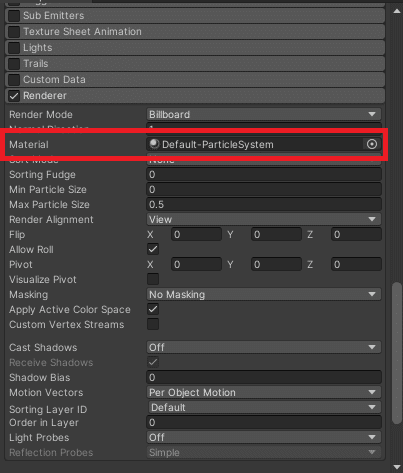Open the Sorting Layer ID dropdown
The width and height of the screenshot is (403, 473).
click(x=264, y=407)
